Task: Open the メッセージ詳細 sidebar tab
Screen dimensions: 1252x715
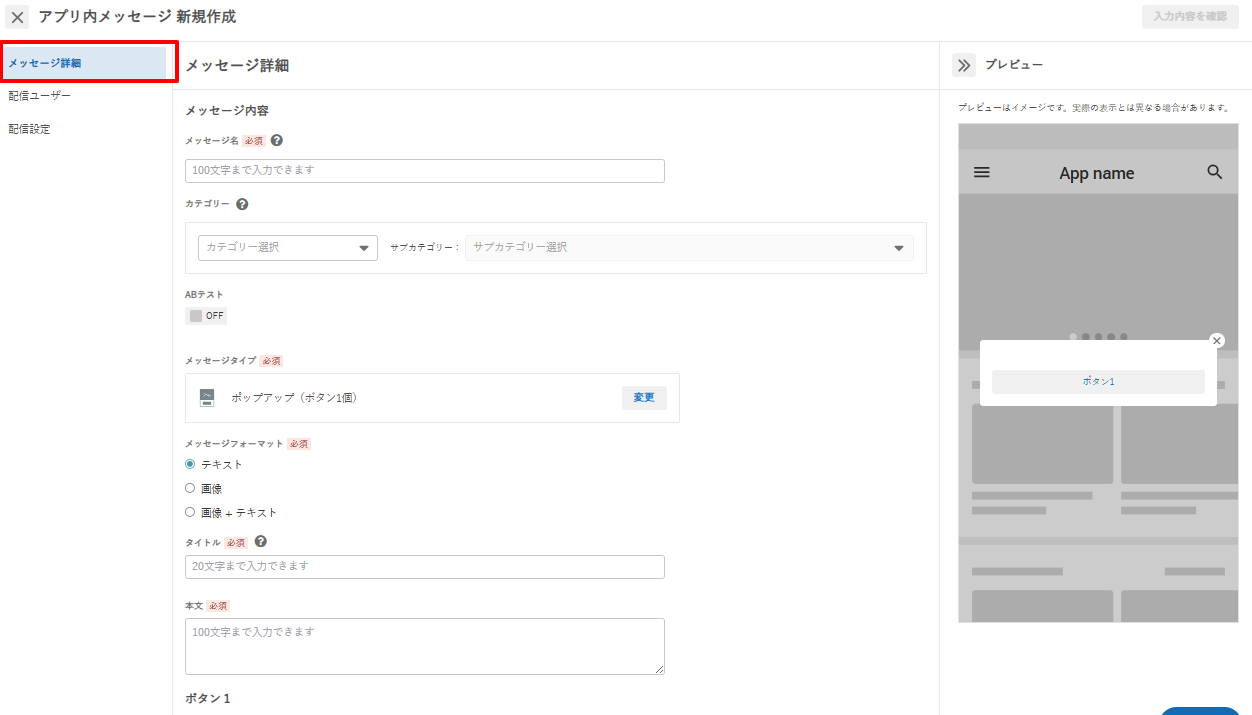Action: [84, 63]
